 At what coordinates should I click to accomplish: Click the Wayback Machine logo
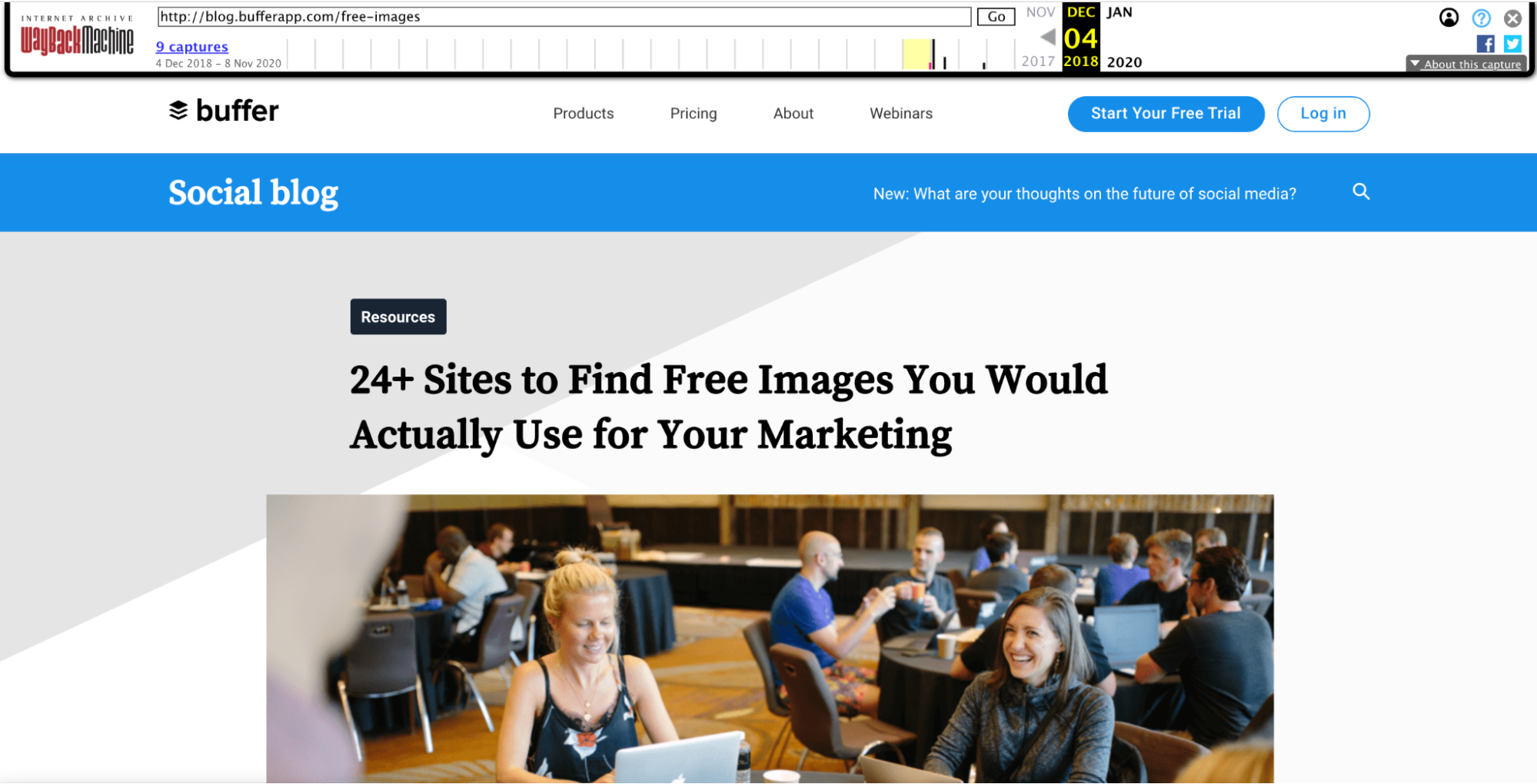(77, 37)
